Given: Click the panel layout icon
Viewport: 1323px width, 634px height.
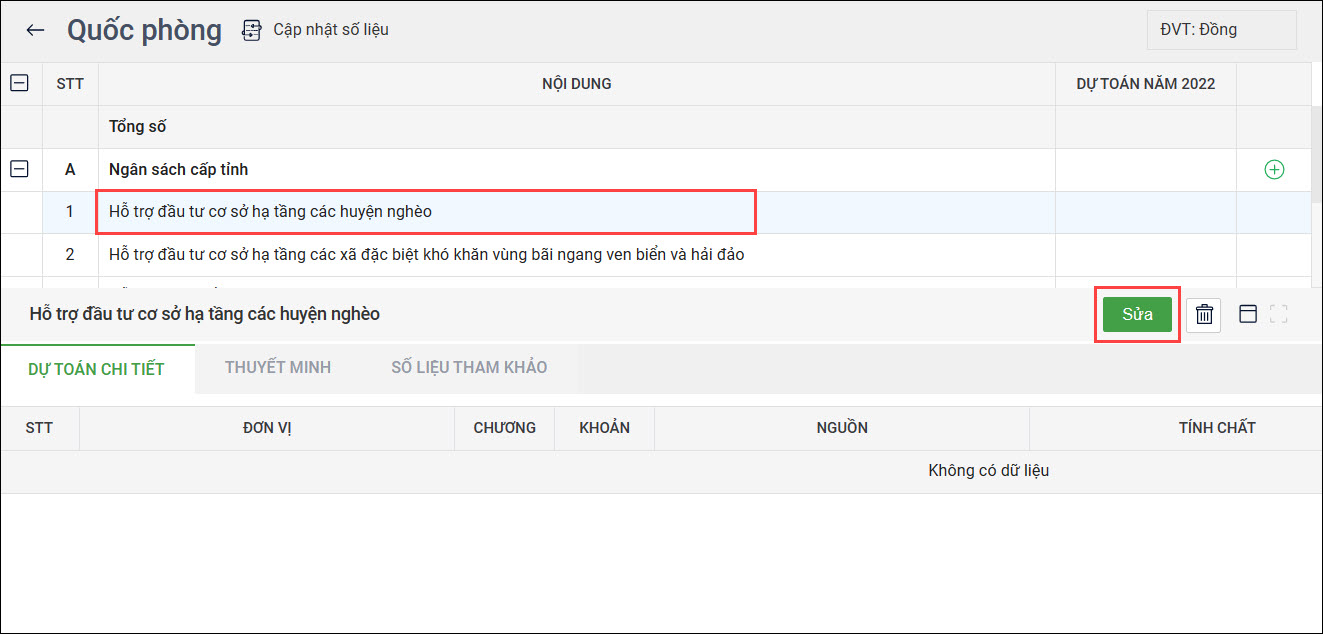Looking at the screenshot, I should click(x=1247, y=314).
